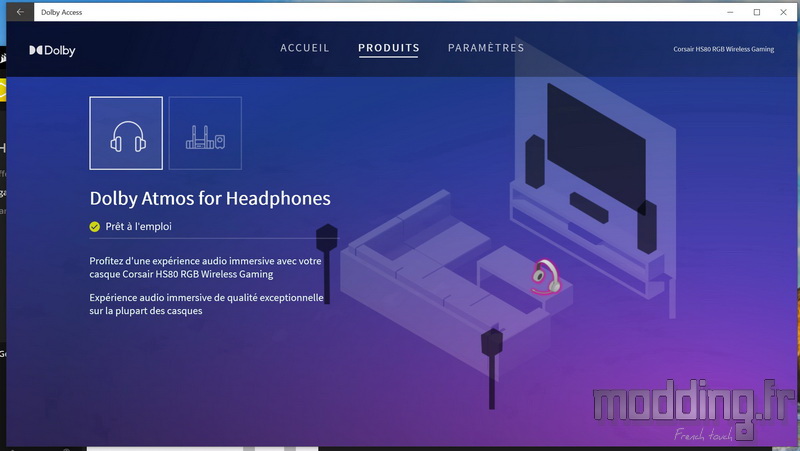This screenshot has height=451, width=800.
Task: Open the PARAMÈTRES tab
Action: click(x=486, y=48)
